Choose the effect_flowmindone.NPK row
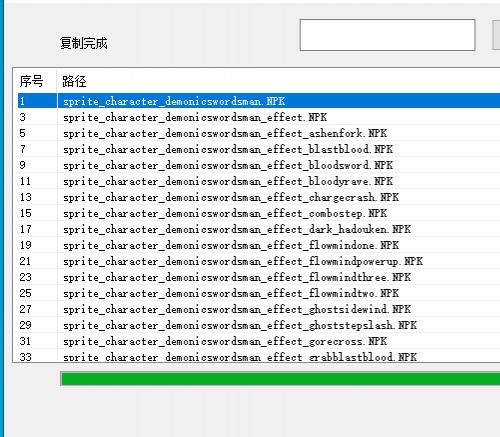Image resolution: width=500 pixels, height=437 pixels. point(259,245)
